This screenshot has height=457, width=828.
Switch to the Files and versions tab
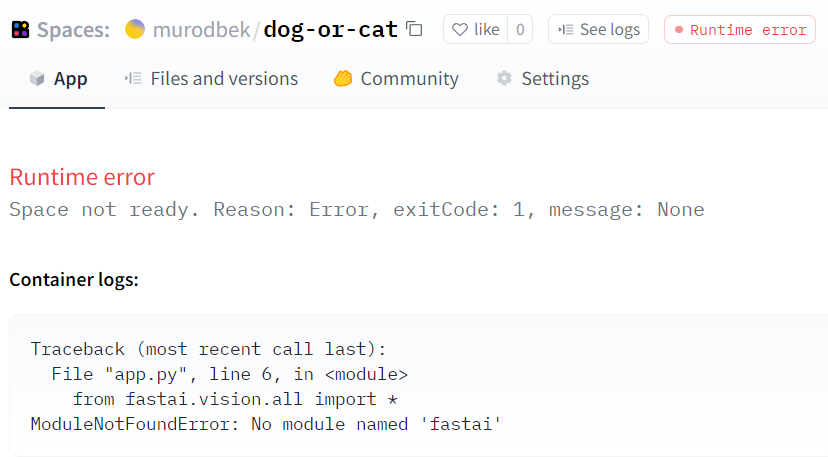[x=224, y=79]
